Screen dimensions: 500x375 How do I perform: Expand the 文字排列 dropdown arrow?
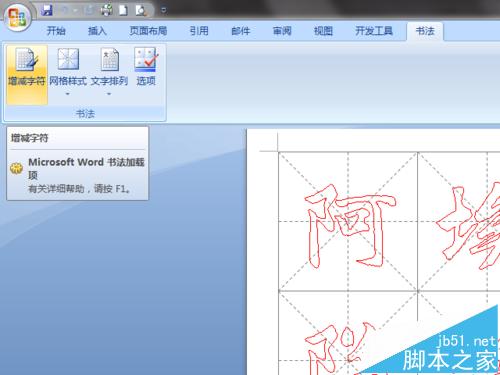(x=109, y=94)
